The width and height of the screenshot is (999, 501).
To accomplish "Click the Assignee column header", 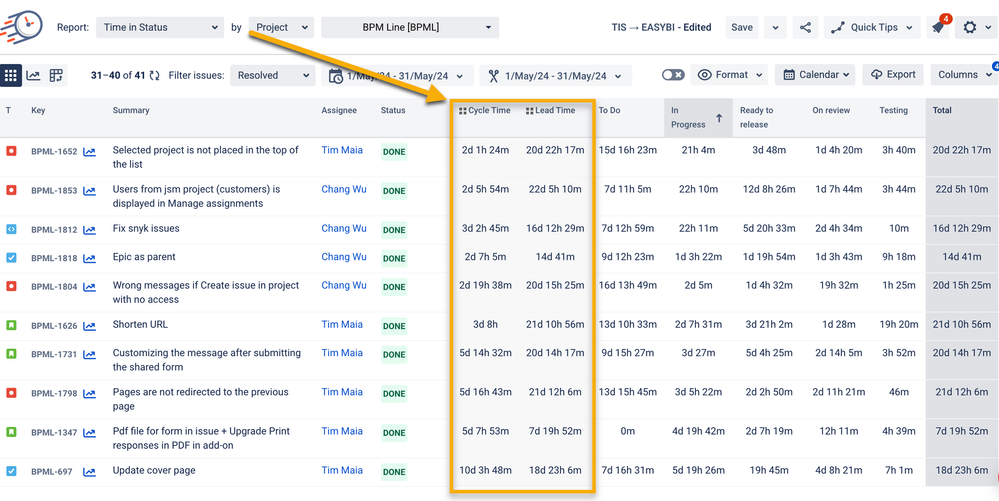I will (337, 110).
